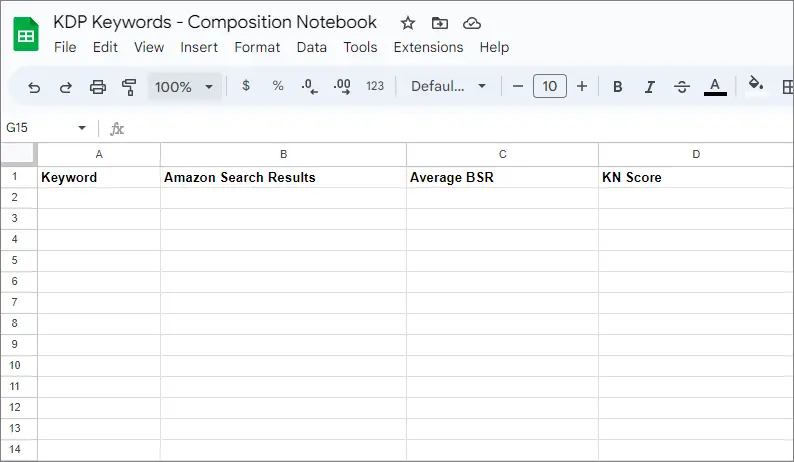Open the Edit menu
794x462 pixels.
(x=105, y=47)
